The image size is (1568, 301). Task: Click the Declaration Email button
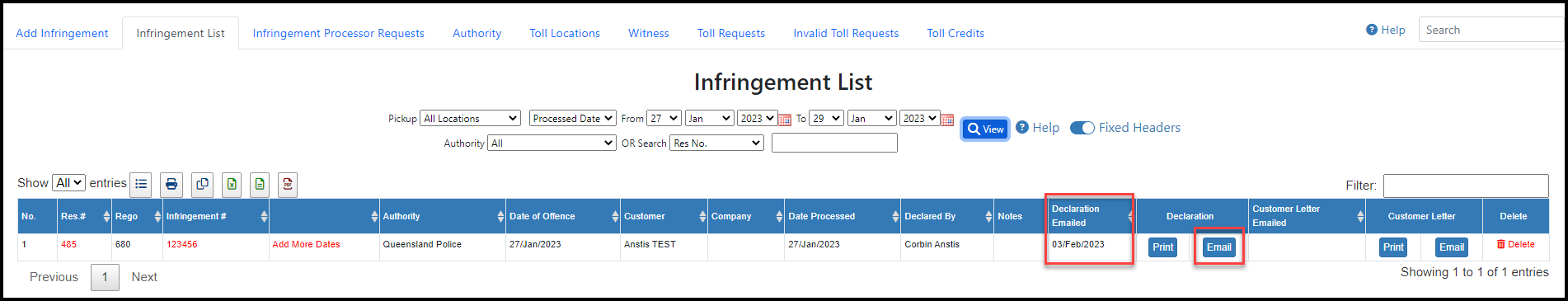pyautogui.click(x=1218, y=247)
